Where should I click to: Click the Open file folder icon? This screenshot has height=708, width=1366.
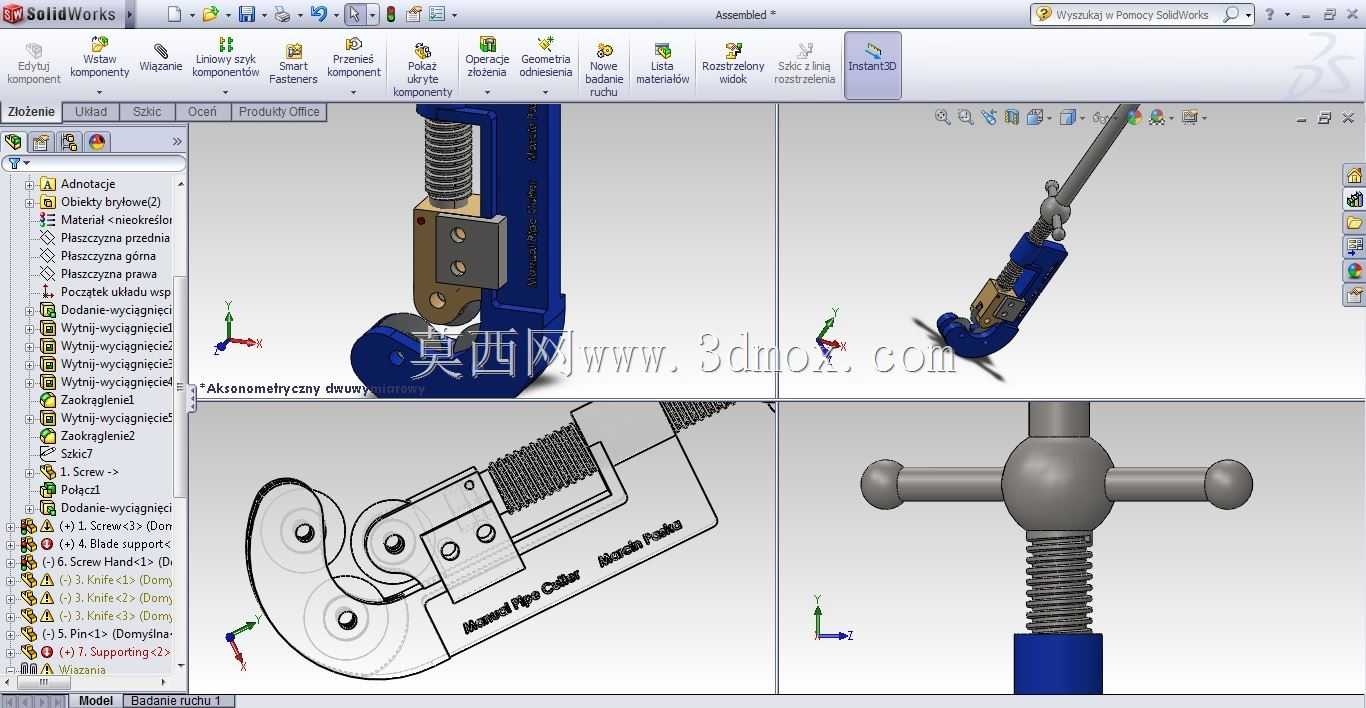(x=210, y=14)
